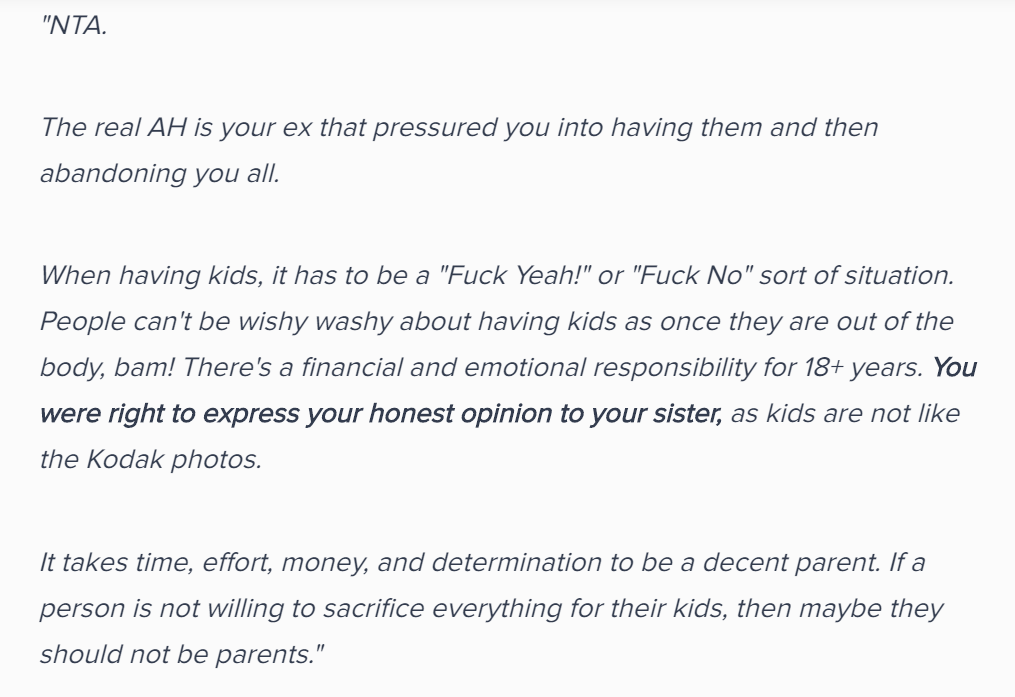
Task: Click the words "decent parent."
Action: (x=792, y=562)
